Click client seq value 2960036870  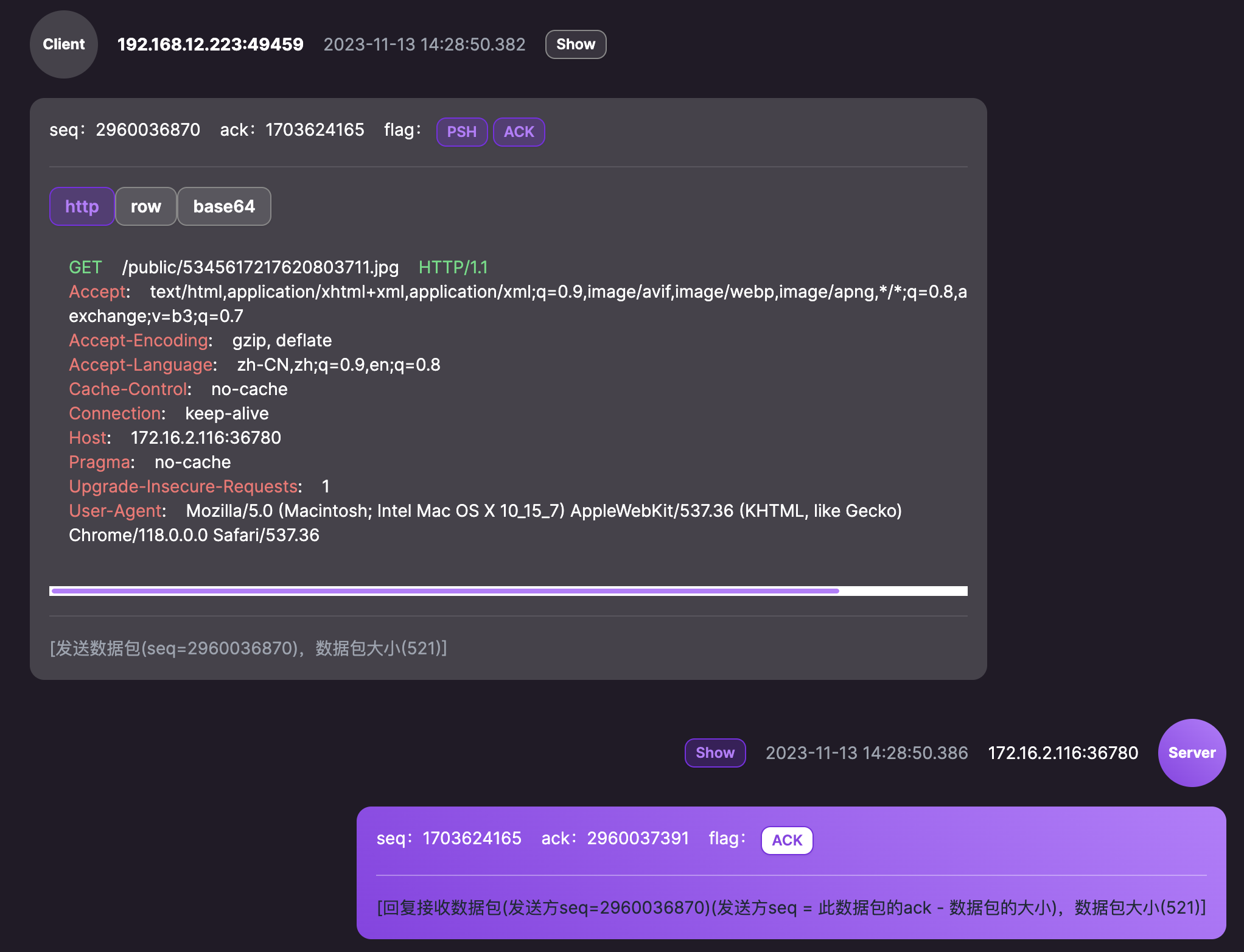click(x=148, y=130)
